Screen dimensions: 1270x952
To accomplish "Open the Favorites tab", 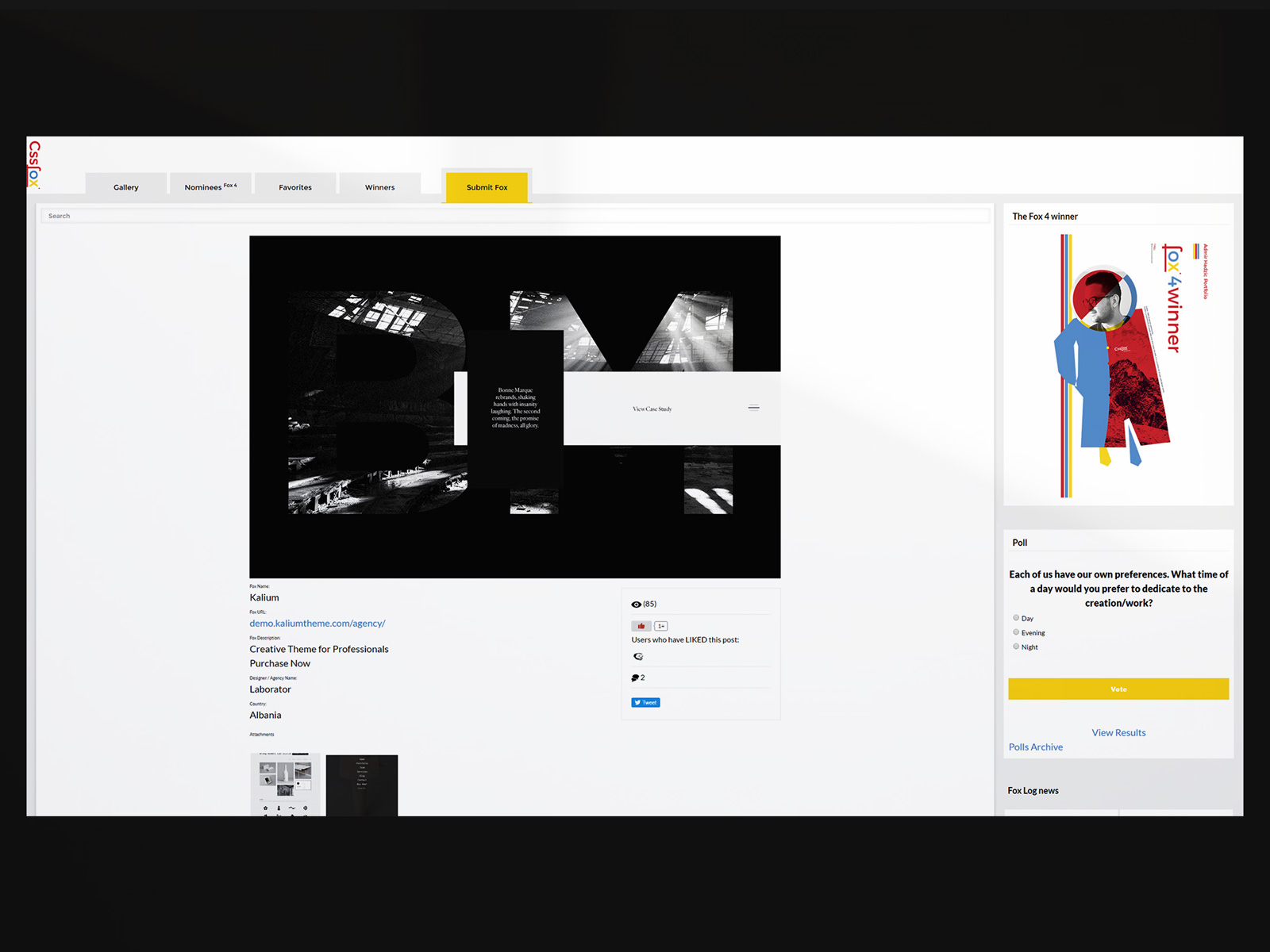I will [x=295, y=187].
